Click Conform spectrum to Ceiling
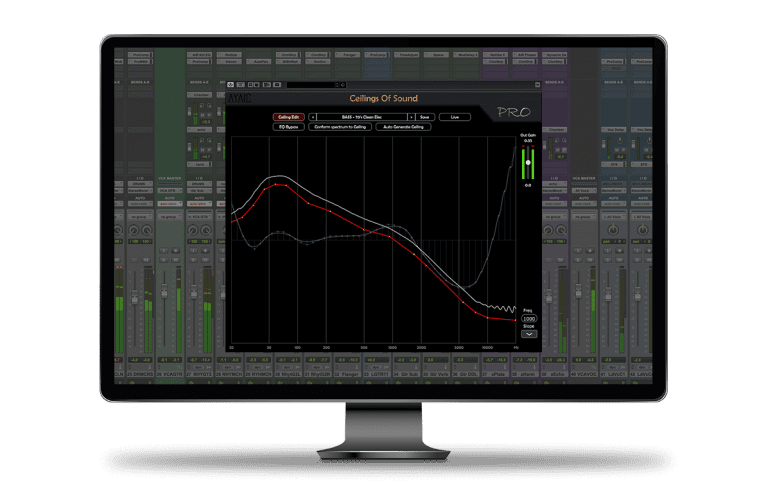The width and height of the screenshot is (768, 487). point(340,127)
